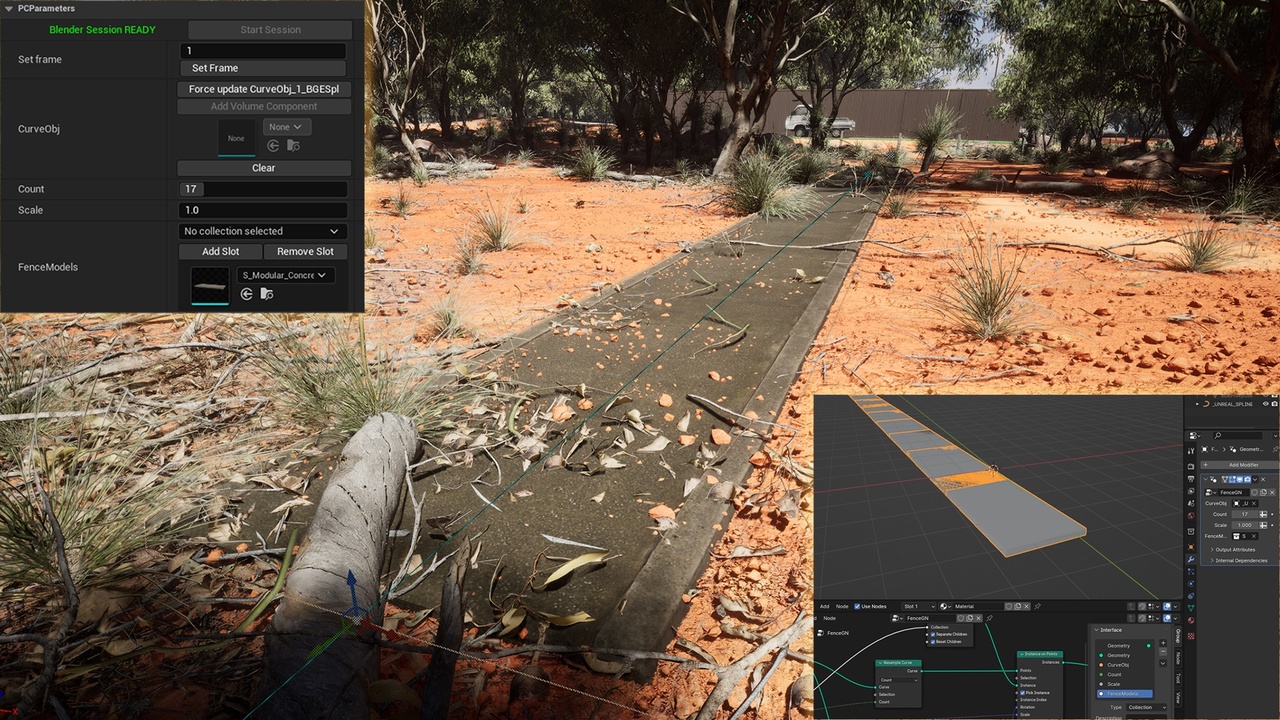Select _UNREAL_SPLINE in Blender outliner
The height and width of the screenshot is (720, 1280).
[x=1232, y=404]
